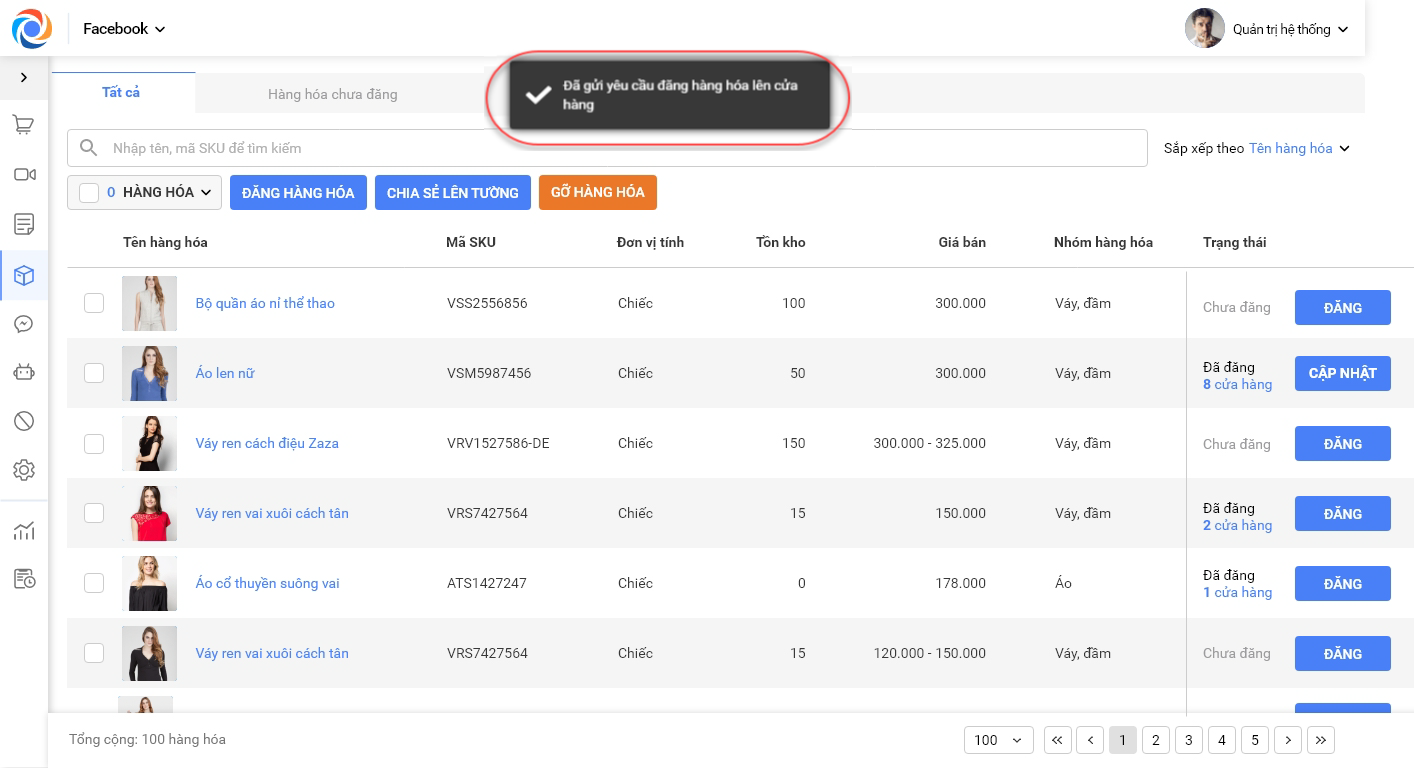Image resolution: width=1414 pixels, height=768 pixels.
Task: Click the product search input field
Action: pos(620,148)
